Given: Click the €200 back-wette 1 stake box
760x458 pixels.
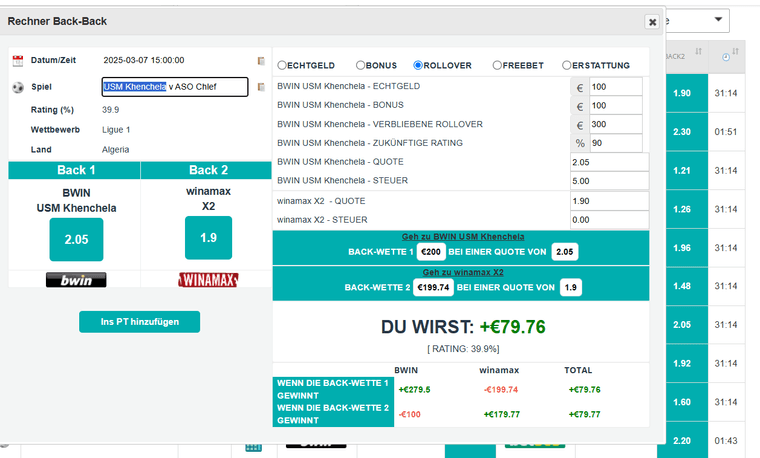Looking at the screenshot, I should [x=431, y=252].
